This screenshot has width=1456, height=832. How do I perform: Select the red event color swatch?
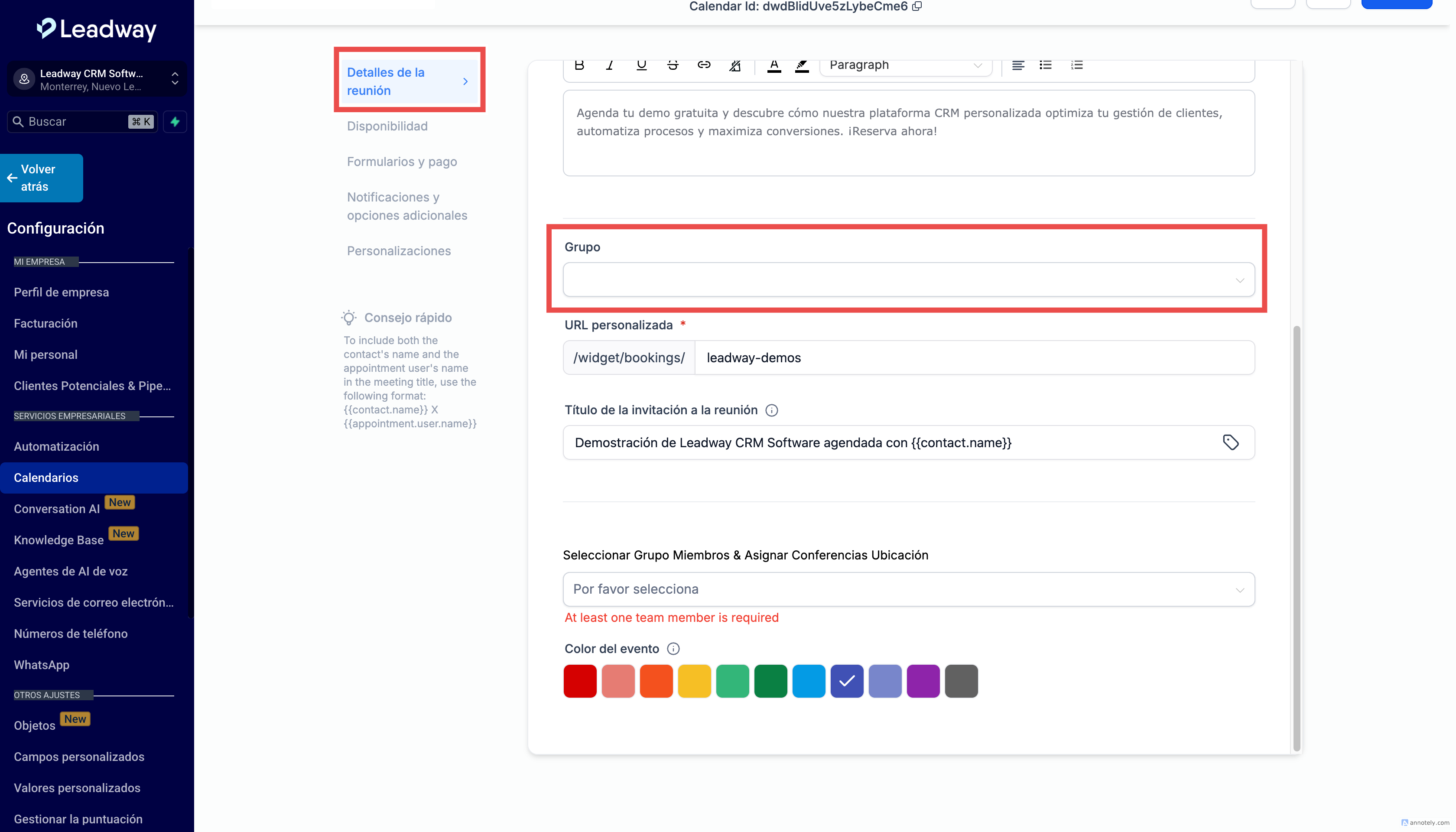579,681
